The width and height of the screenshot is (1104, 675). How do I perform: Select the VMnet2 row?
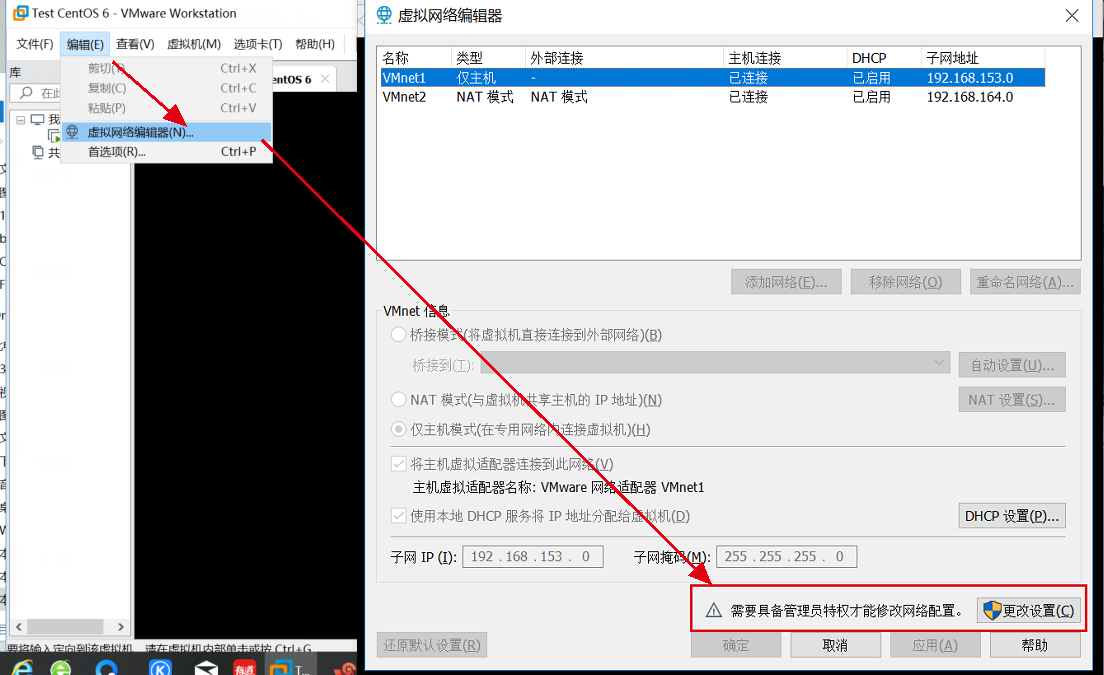tap(713, 96)
